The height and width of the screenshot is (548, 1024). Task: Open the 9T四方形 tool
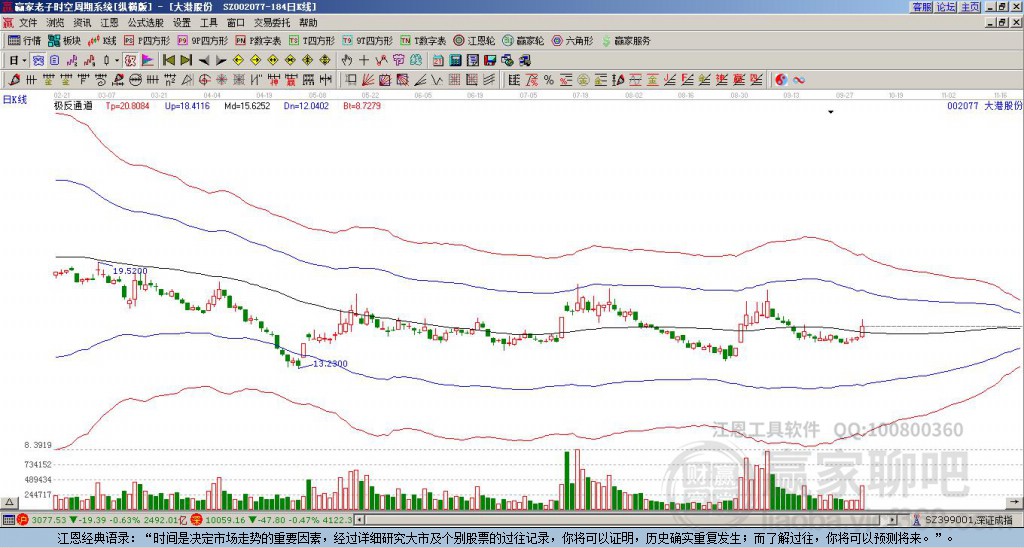368,40
